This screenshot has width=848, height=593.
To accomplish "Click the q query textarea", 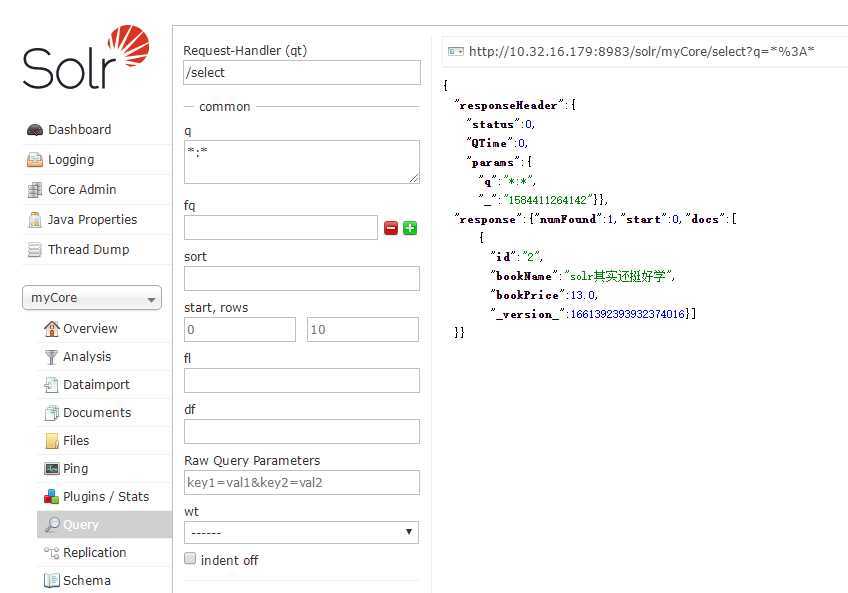I will pyautogui.click(x=302, y=162).
